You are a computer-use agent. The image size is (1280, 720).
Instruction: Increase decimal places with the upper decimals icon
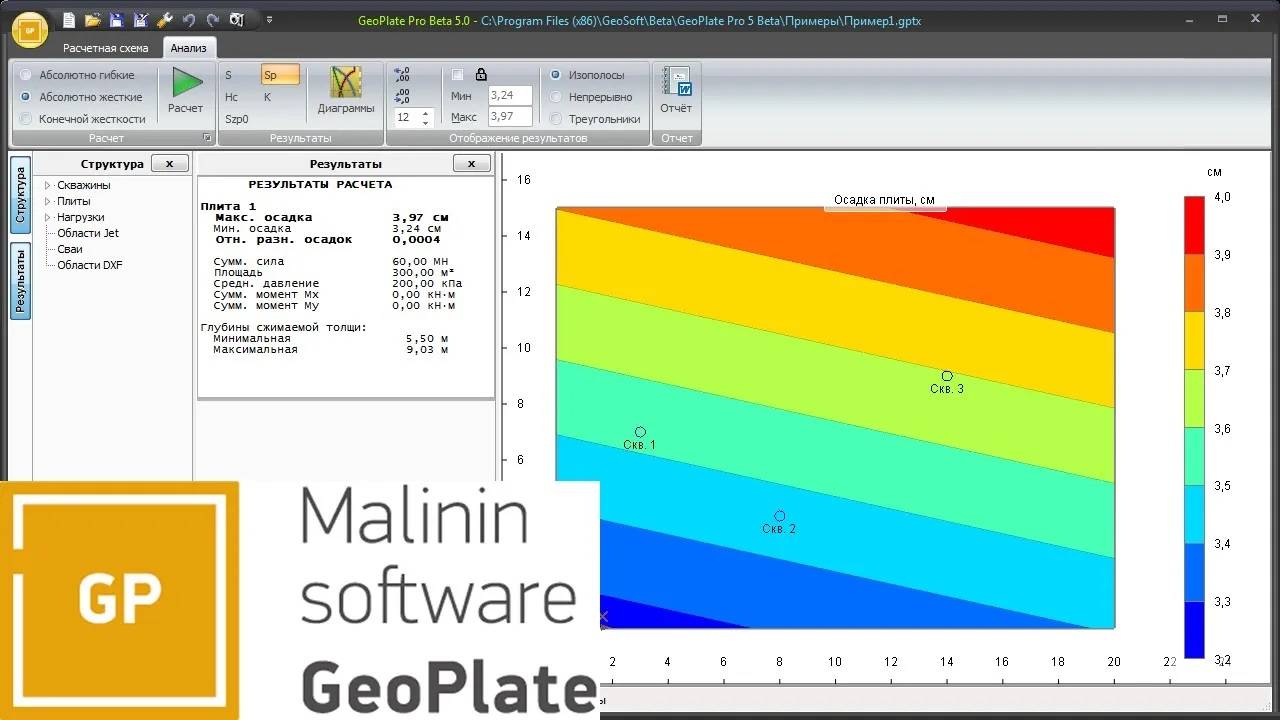pyautogui.click(x=402, y=75)
